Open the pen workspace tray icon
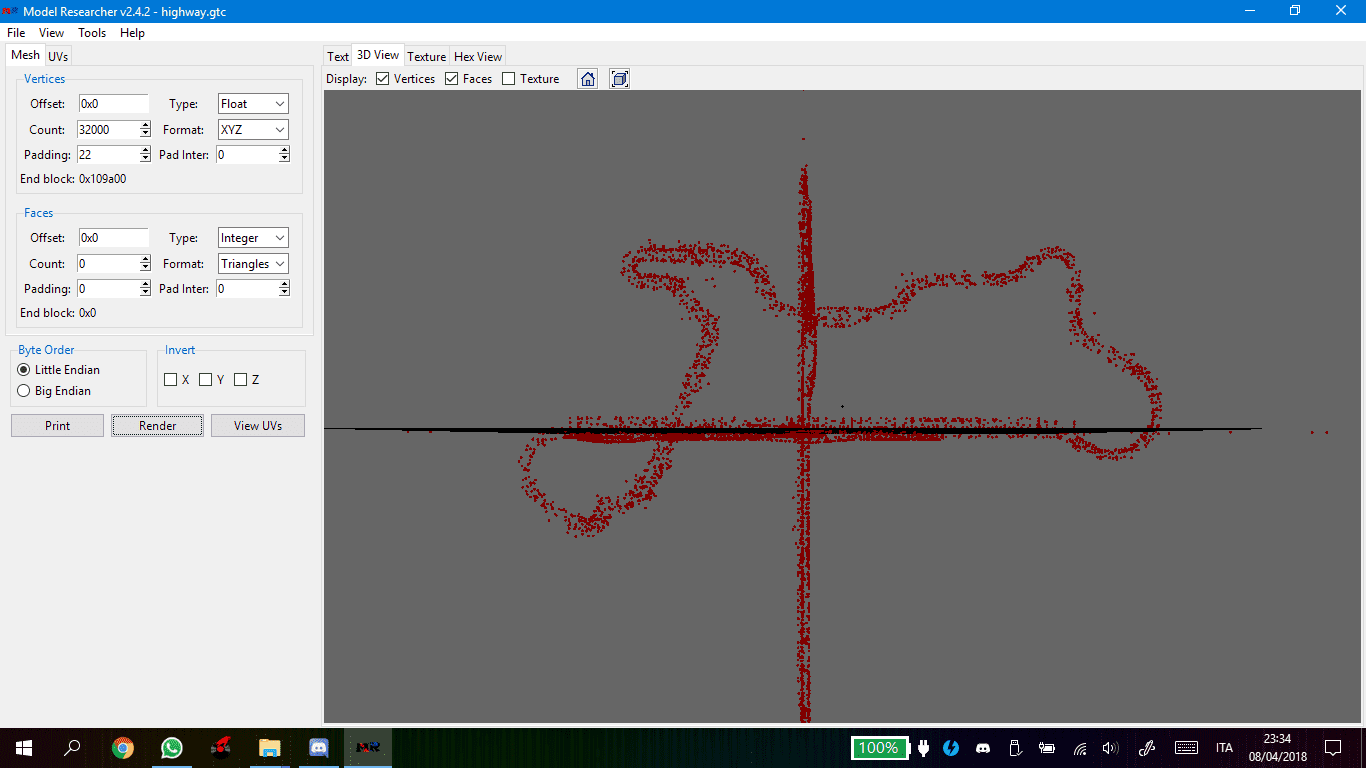Image resolution: width=1366 pixels, height=768 pixels. point(1148,747)
